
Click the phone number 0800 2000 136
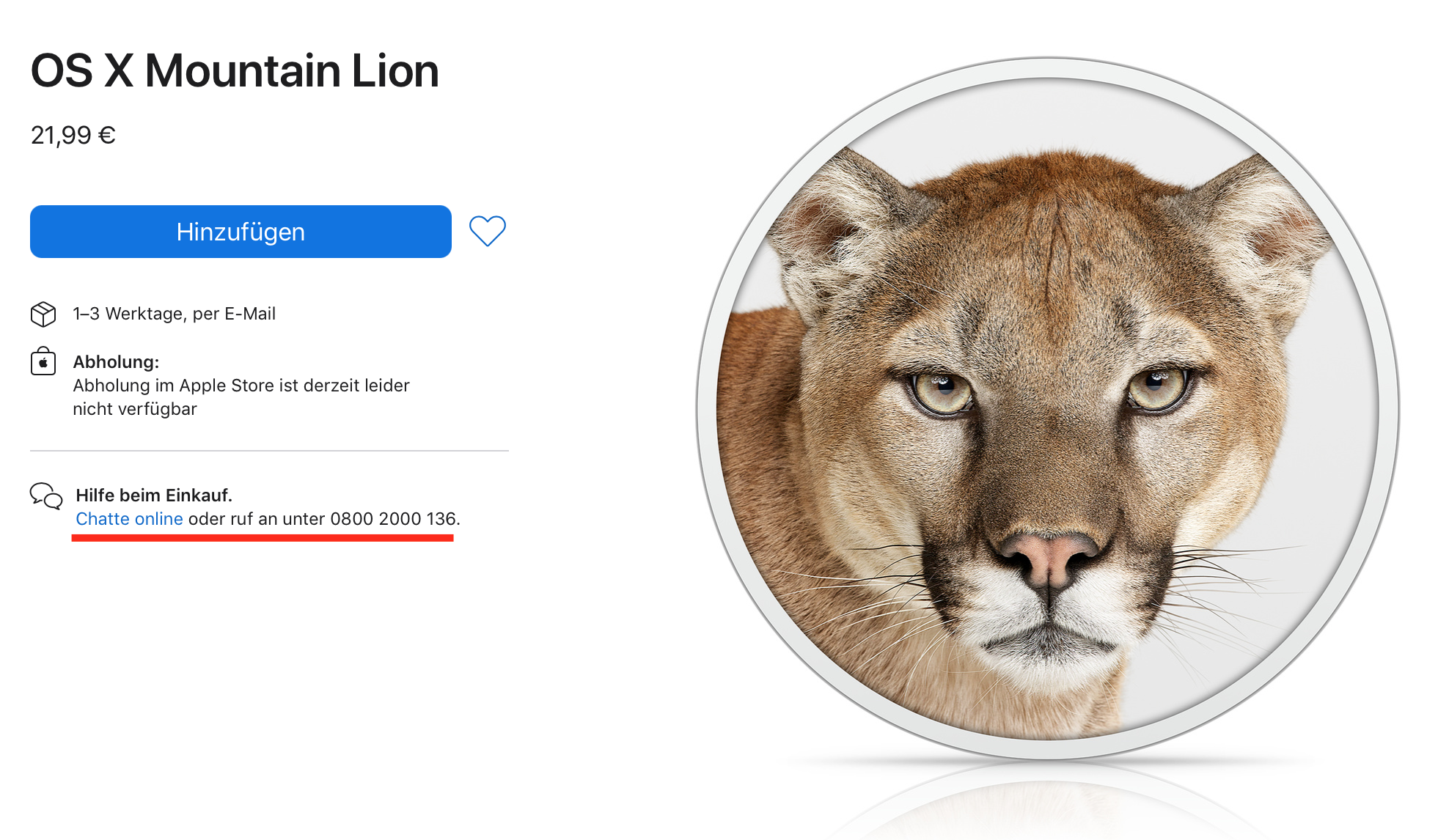point(393,519)
